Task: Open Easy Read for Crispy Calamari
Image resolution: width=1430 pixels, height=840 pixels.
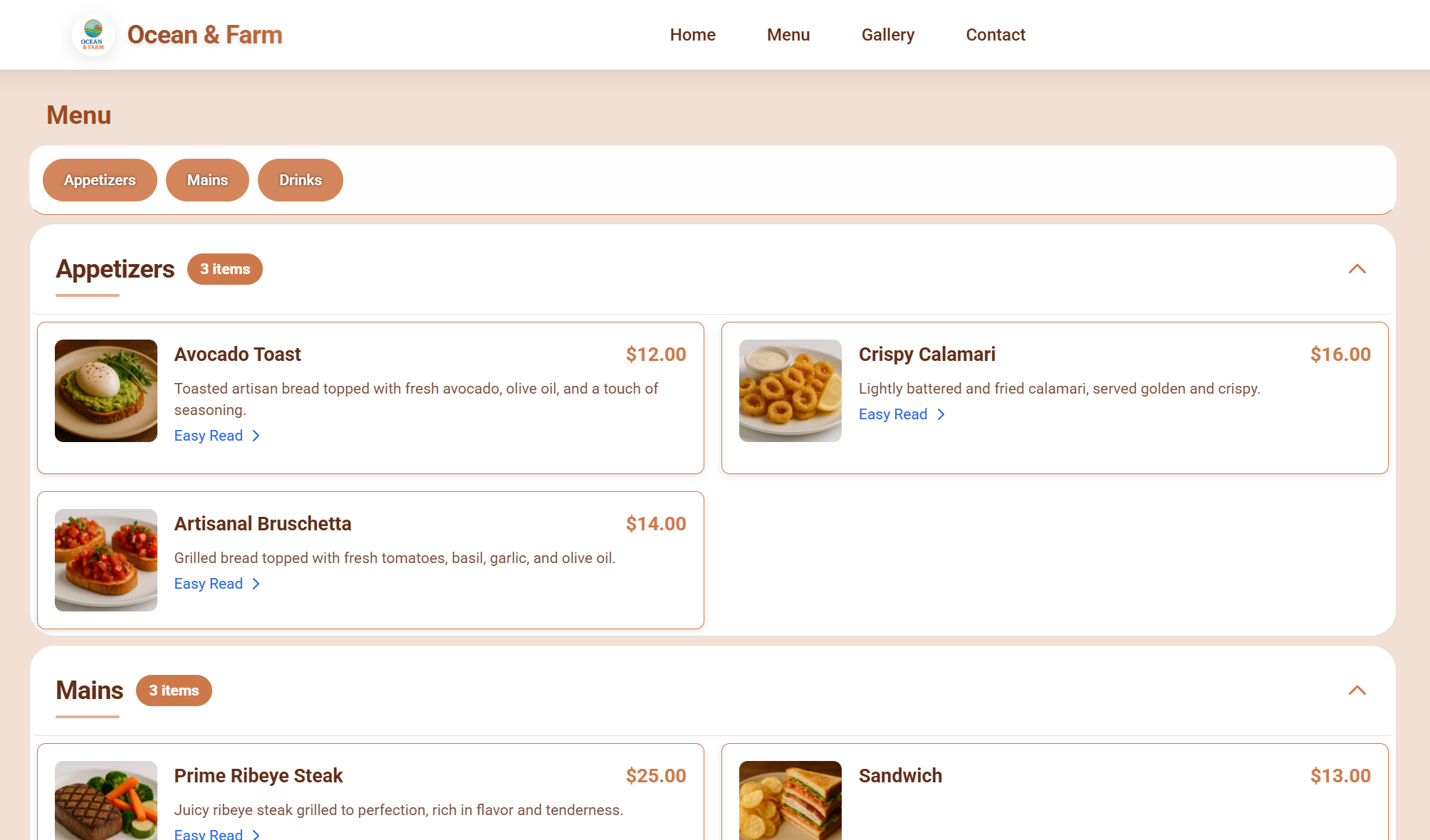Action: click(902, 414)
